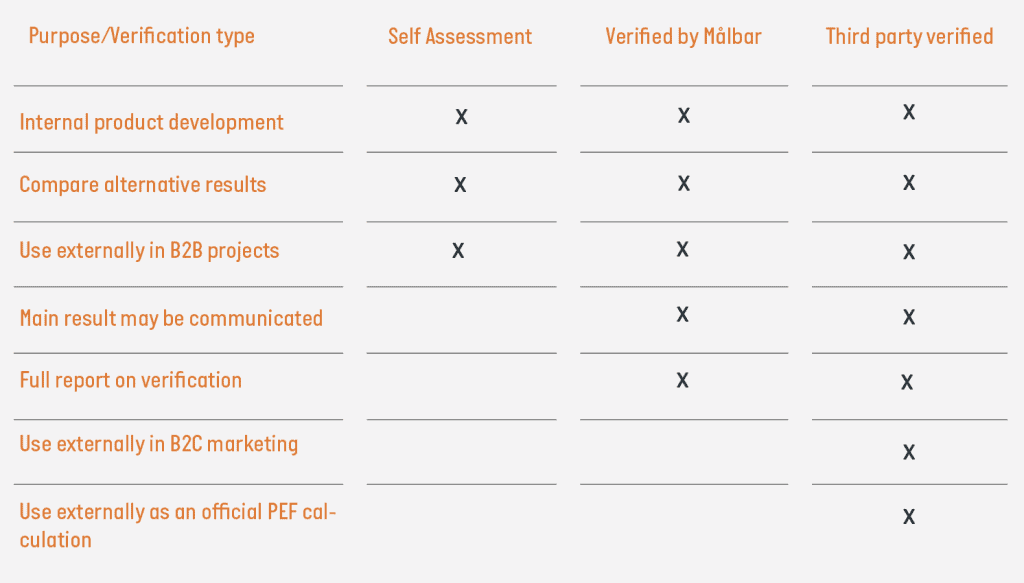1024x583 pixels.
Task: Click the Full report on verification label
Action: (131, 381)
